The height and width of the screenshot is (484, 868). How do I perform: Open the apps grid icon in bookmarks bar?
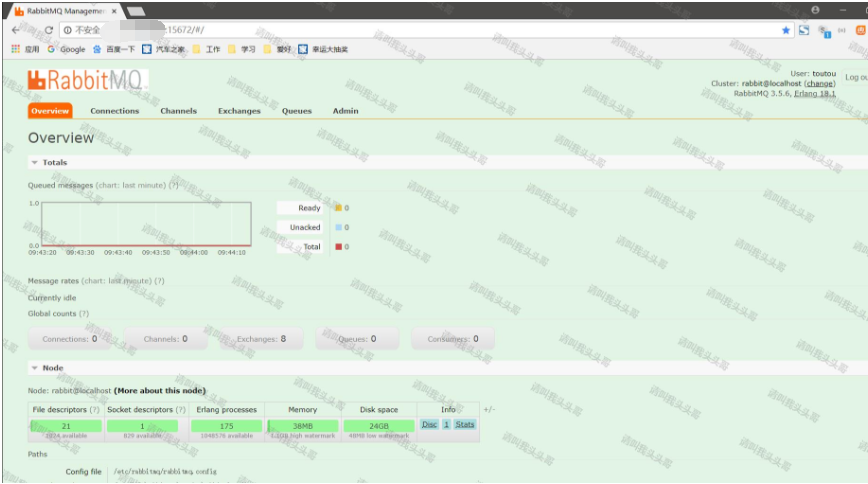(x=16, y=49)
